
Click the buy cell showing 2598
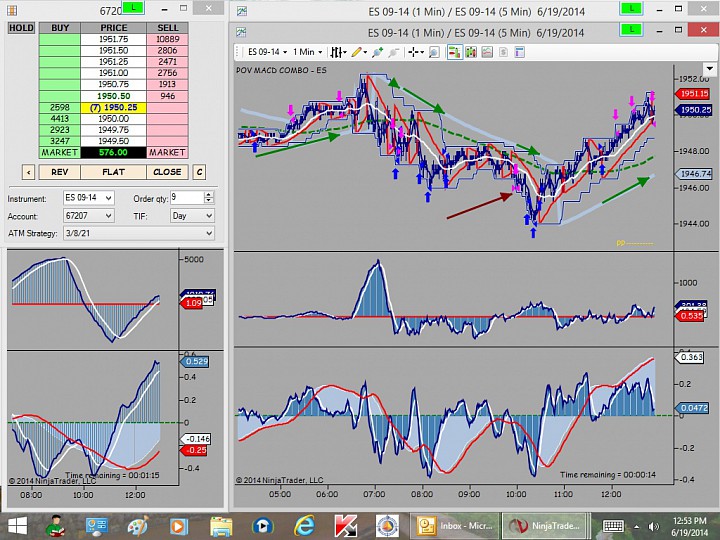click(60, 107)
